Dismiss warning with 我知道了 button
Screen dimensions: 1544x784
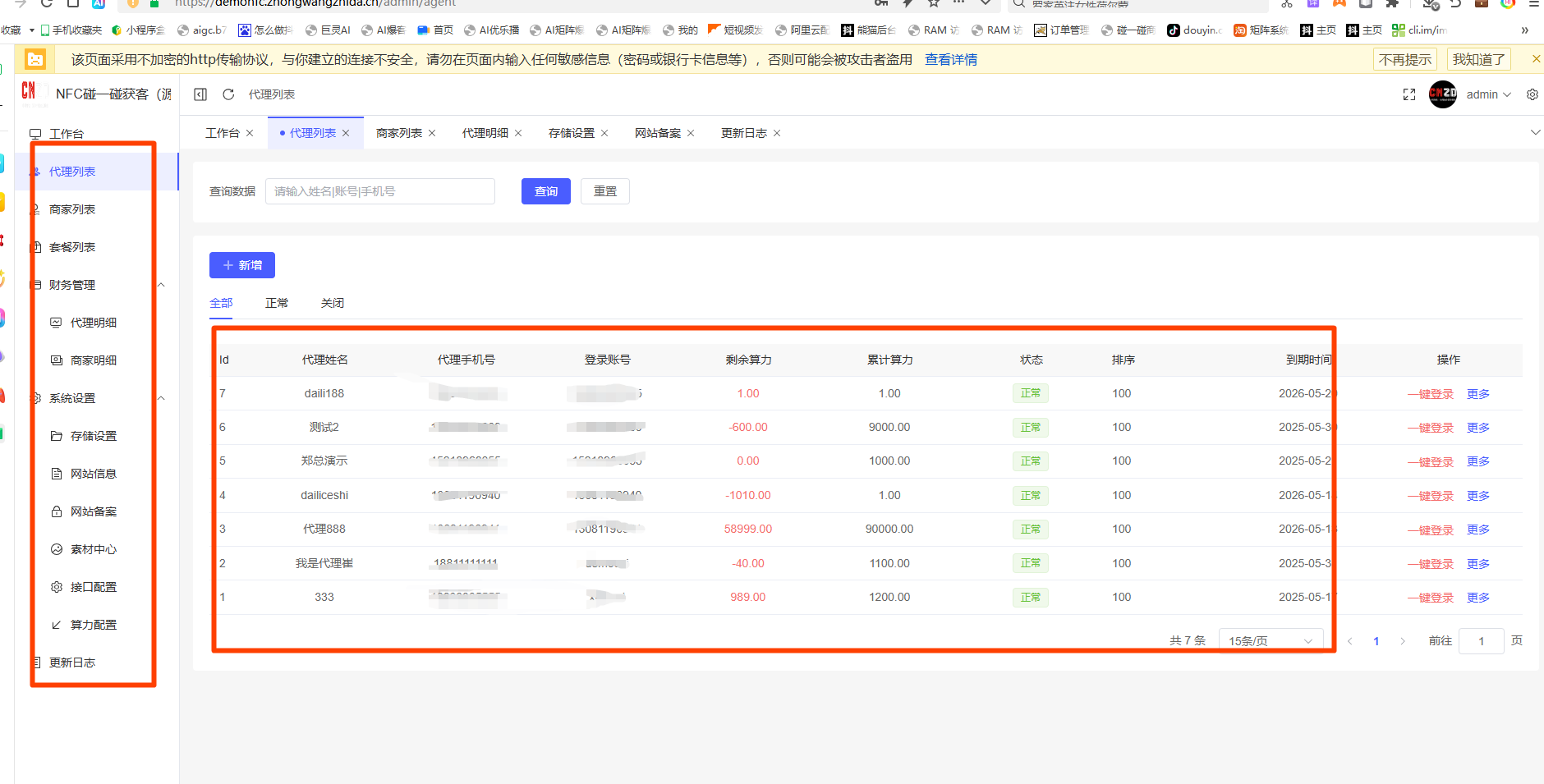[x=1478, y=59]
